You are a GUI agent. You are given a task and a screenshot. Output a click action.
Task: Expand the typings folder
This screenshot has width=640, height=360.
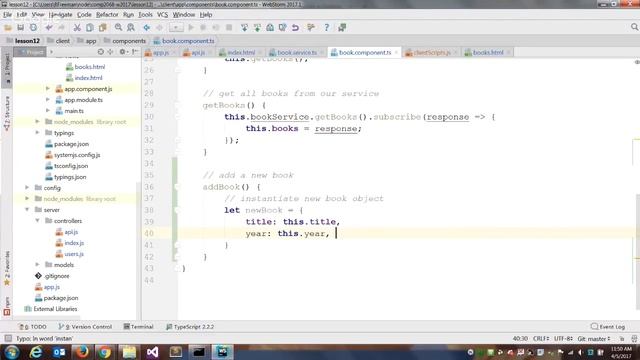coord(37,133)
